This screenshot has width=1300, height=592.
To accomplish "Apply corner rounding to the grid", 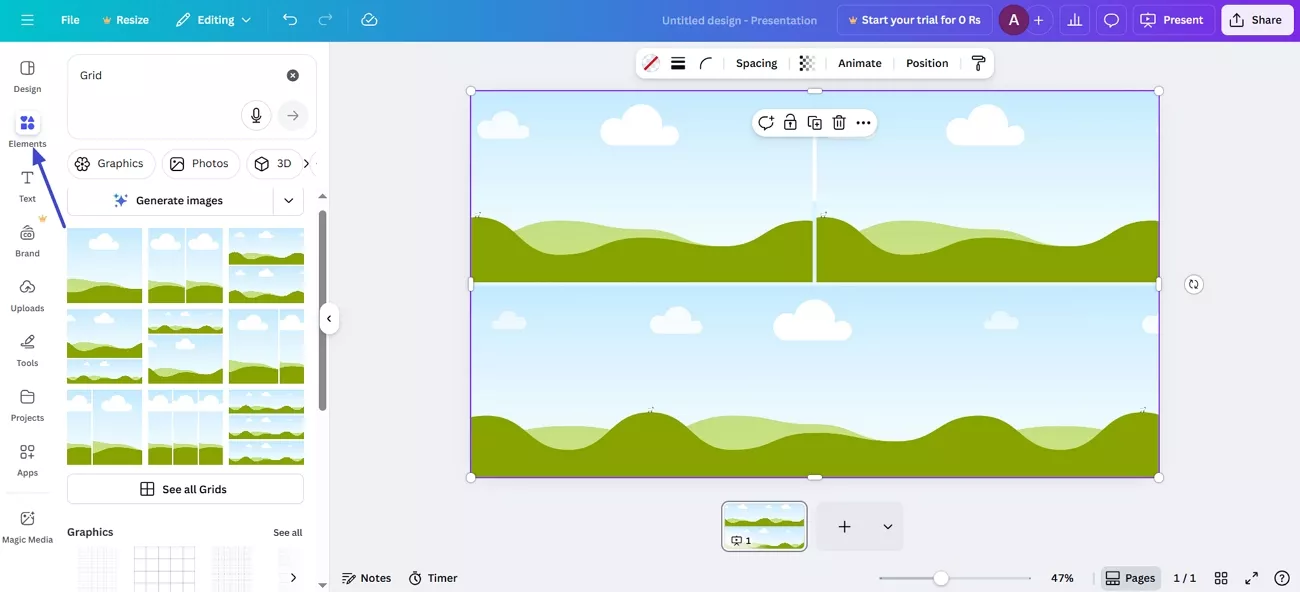I will (704, 62).
